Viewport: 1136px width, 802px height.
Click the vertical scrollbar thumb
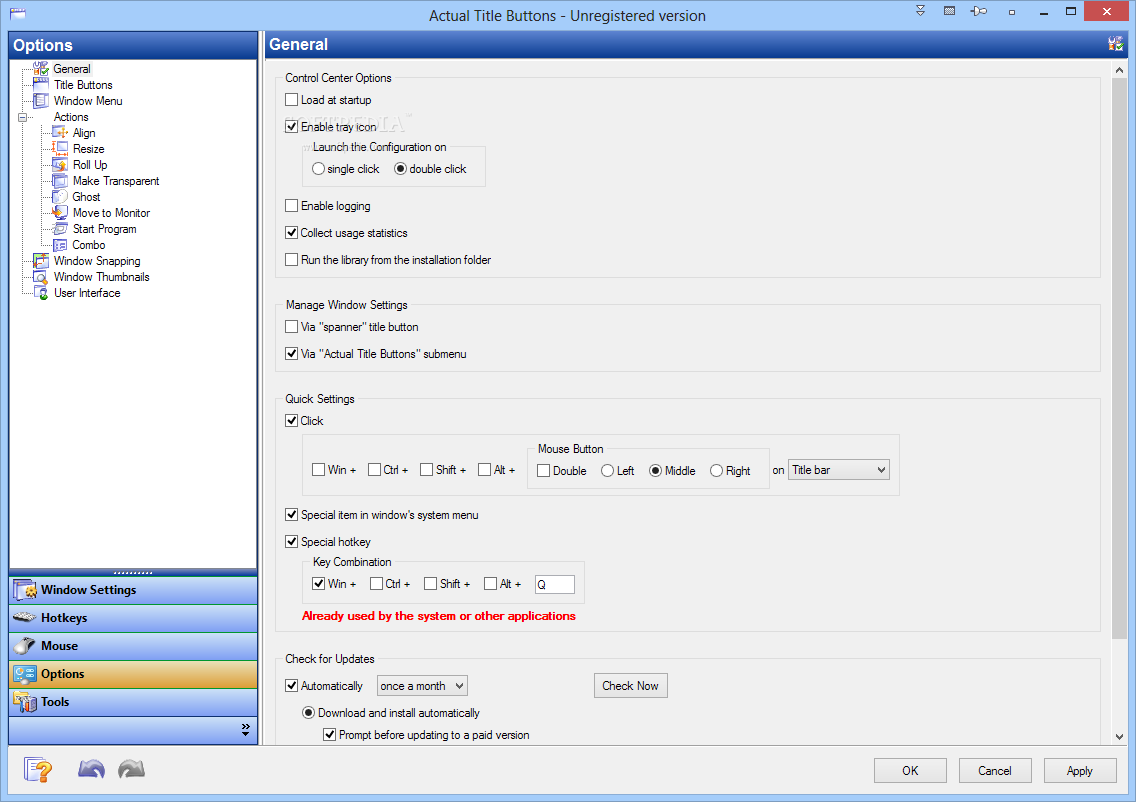[1119, 359]
